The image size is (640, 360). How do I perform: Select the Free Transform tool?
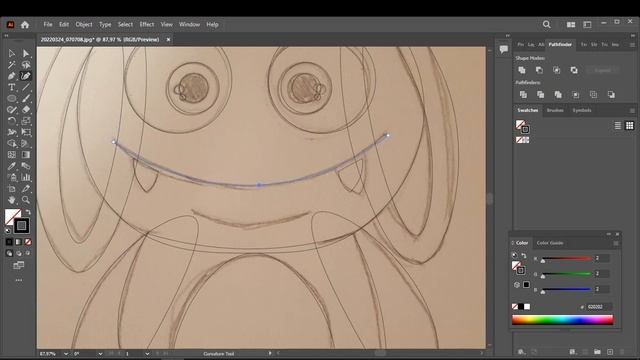[26, 132]
